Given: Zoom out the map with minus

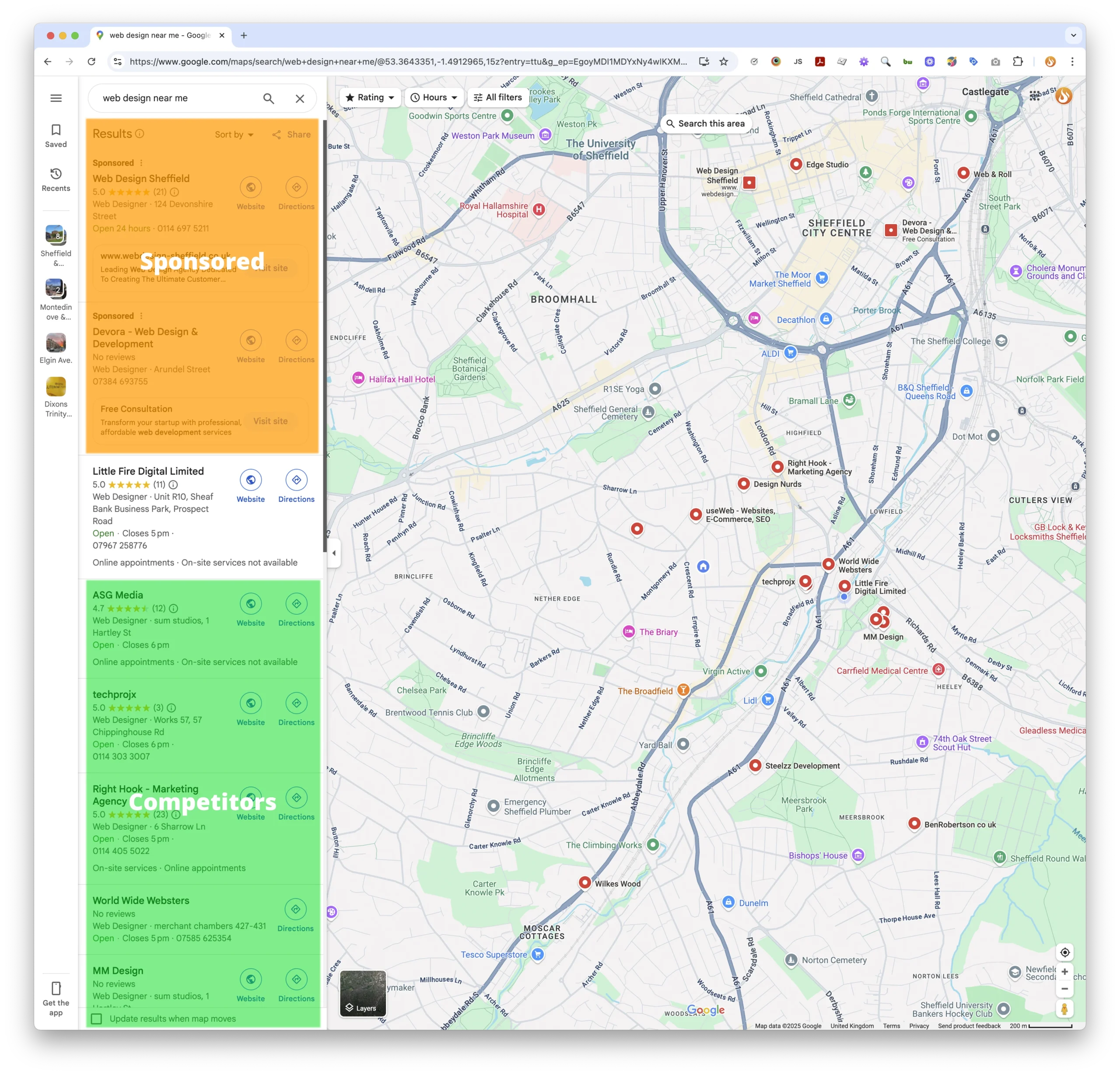Looking at the screenshot, I should click(1064, 989).
